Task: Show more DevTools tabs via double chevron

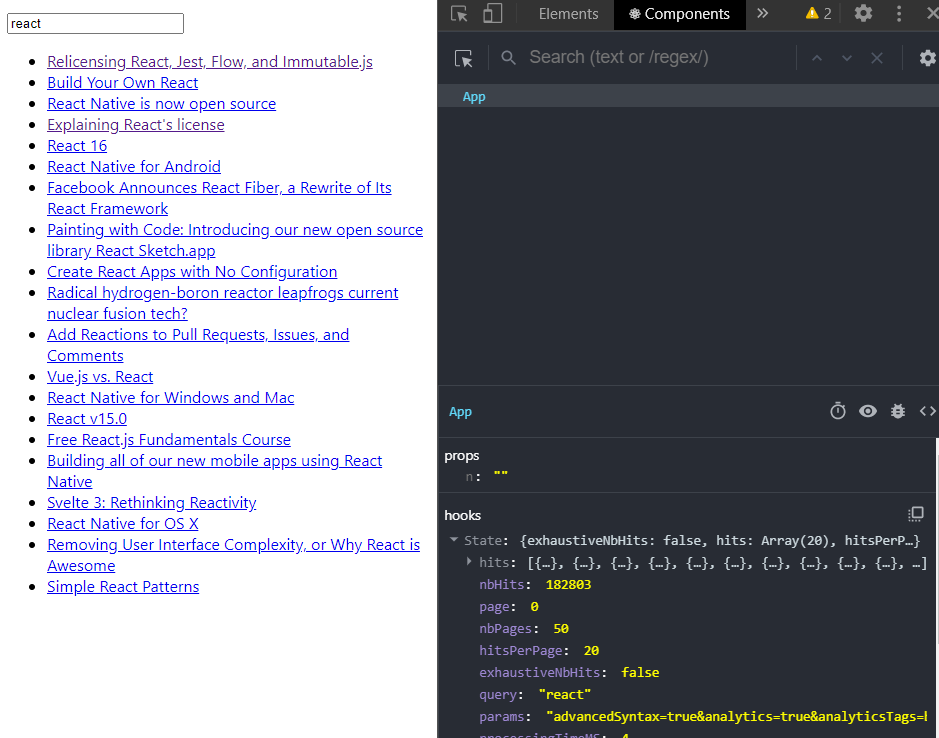Action: click(x=762, y=14)
